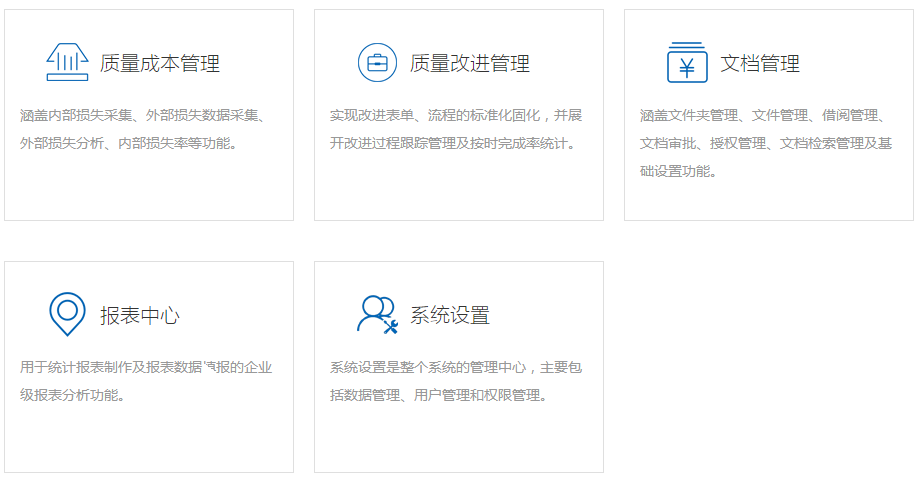Screen dimensions: 924x480
Task: Select blank space at bottom of 系统设置 card
Action: pos(459,440)
